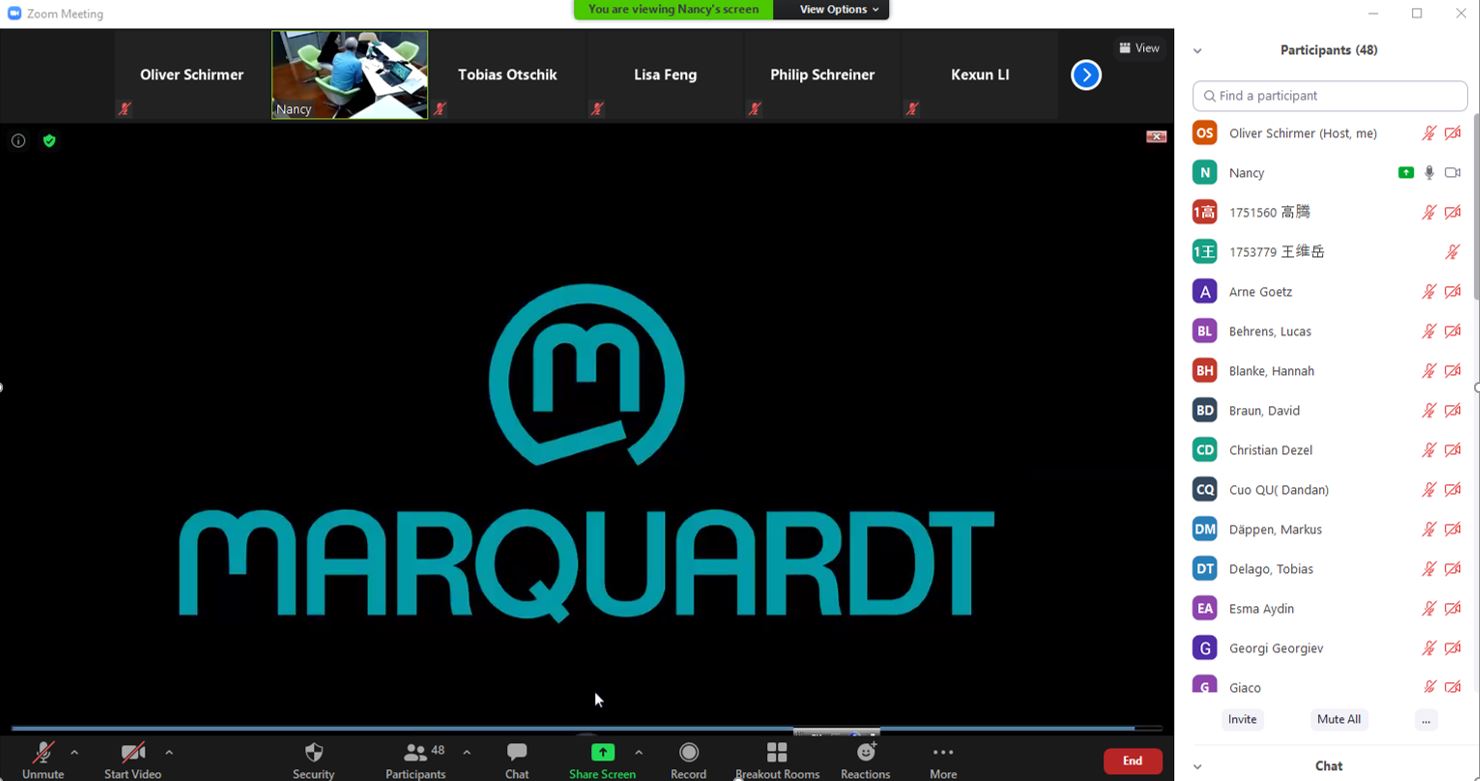Select participant 1751560 高腾

pos(1329,212)
